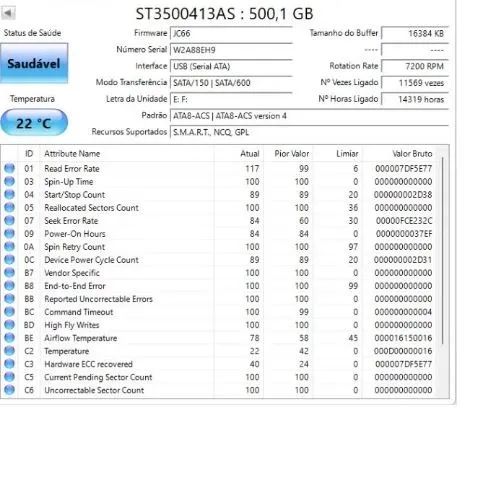Click the status icon for Vendor Specific
The width and height of the screenshot is (497, 477).
point(9,272)
